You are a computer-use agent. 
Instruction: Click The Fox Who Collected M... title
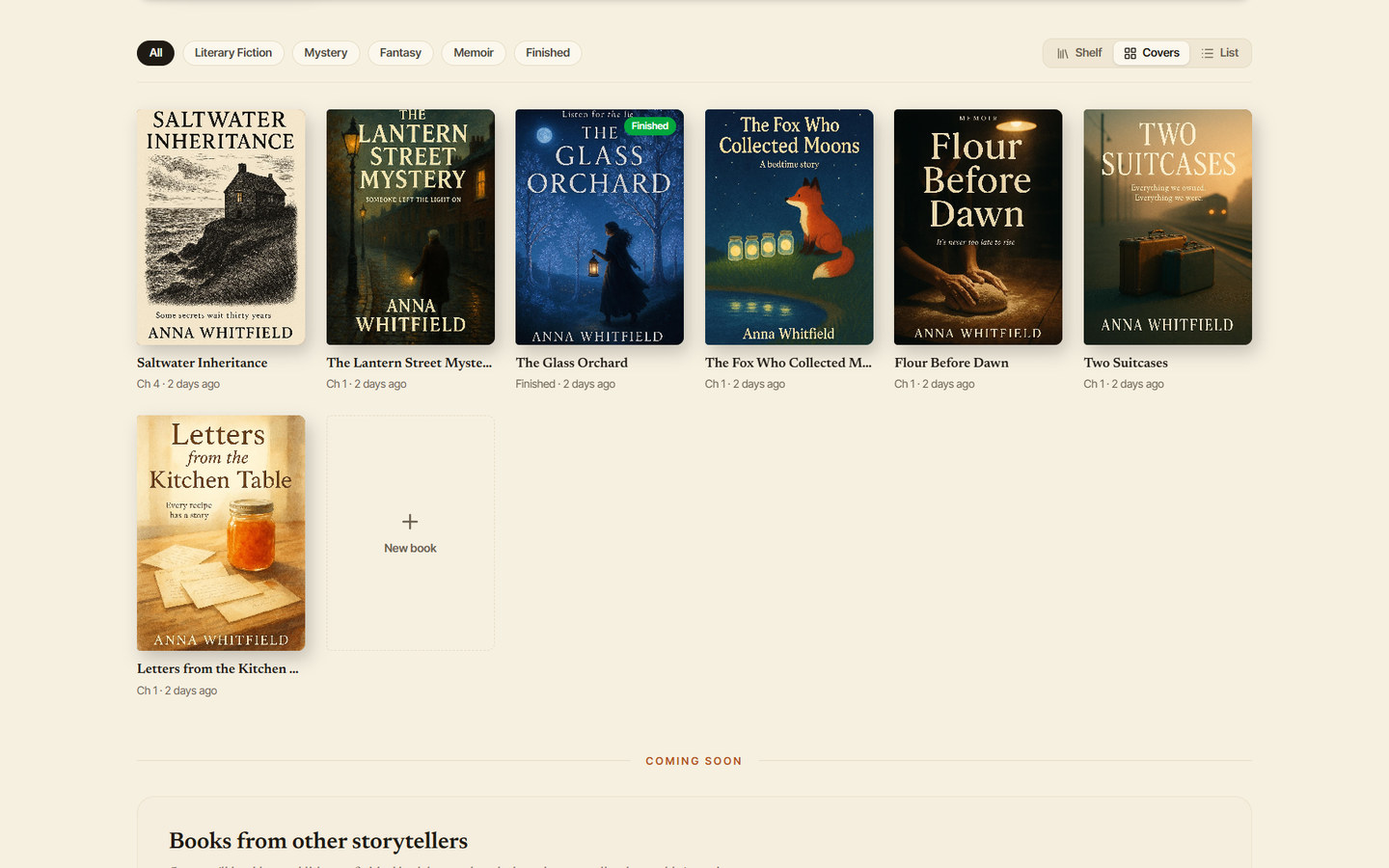(x=788, y=363)
